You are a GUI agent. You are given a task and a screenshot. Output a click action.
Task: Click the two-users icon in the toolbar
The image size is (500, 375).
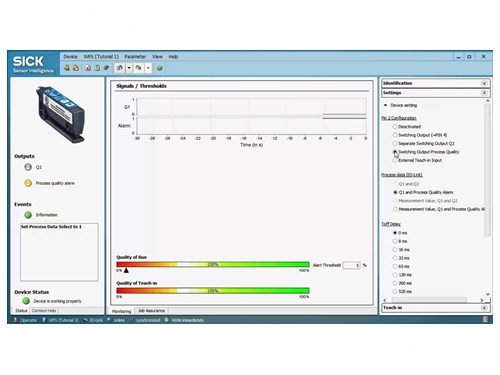76,68
